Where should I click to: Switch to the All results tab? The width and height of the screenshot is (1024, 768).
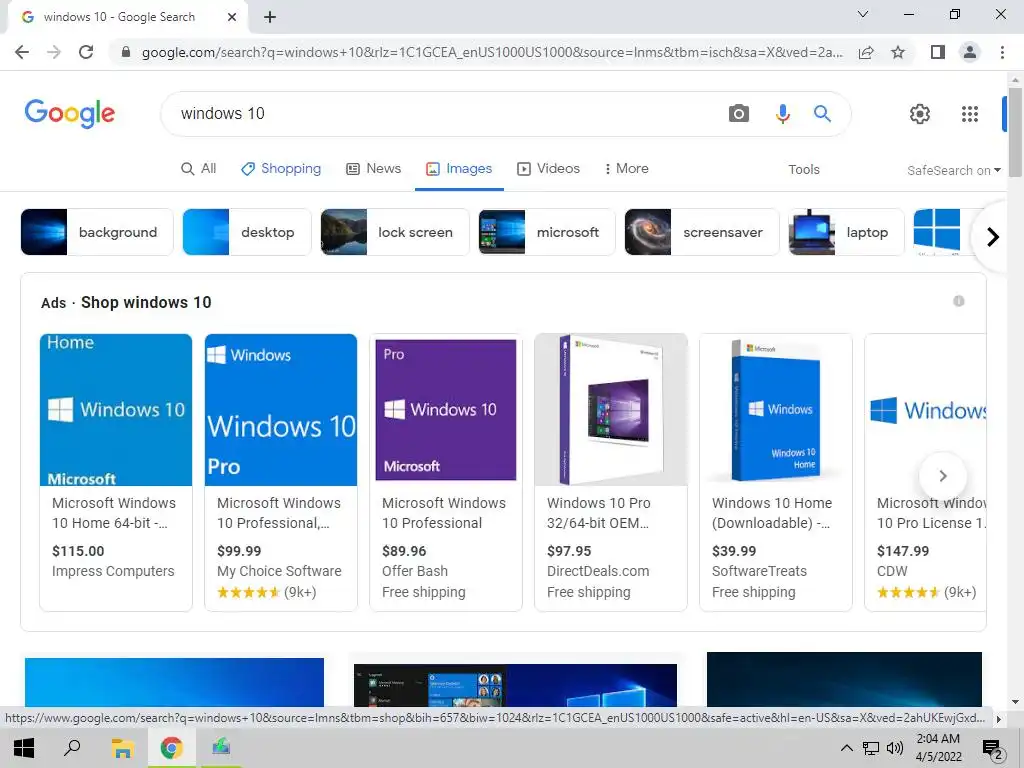199,168
